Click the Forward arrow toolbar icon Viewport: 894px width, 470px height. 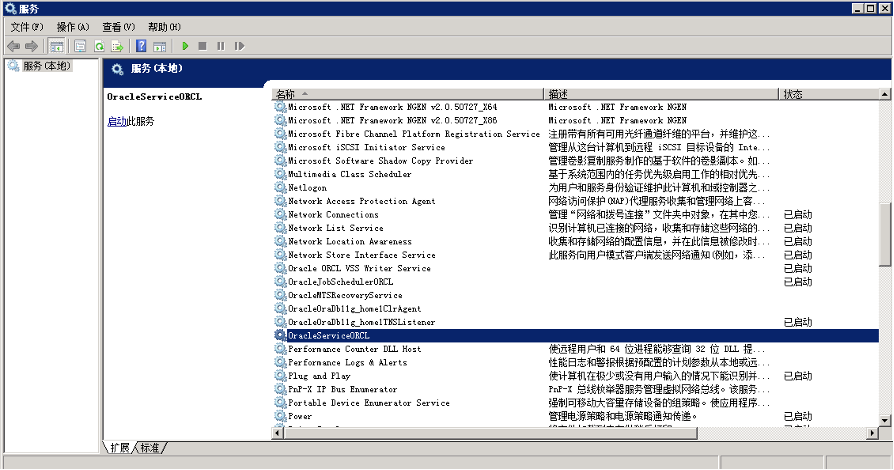coord(31,46)
